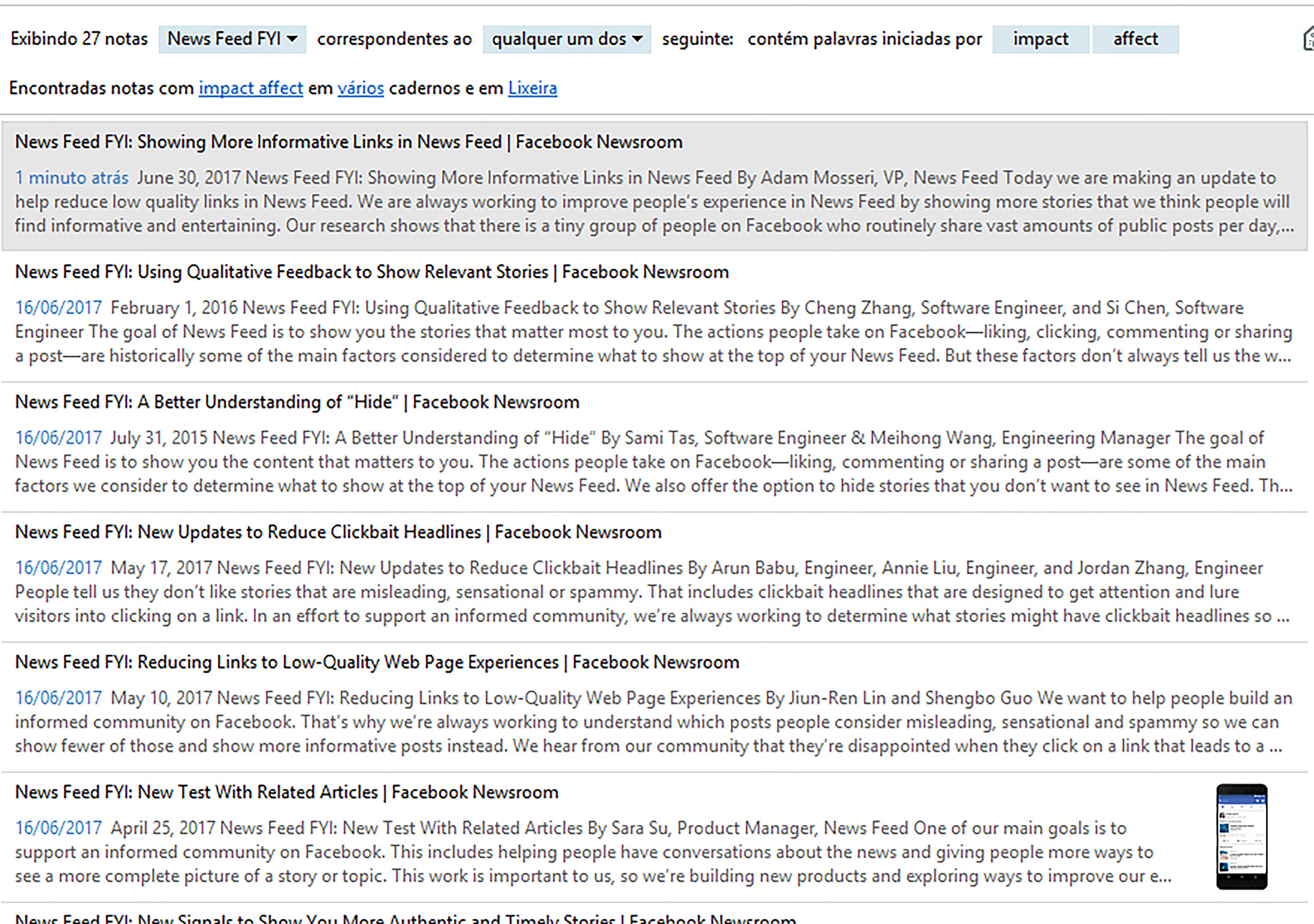Click the 'impact affect' search link
Viewport: 1314px width, 924px height.
point(250,88)
